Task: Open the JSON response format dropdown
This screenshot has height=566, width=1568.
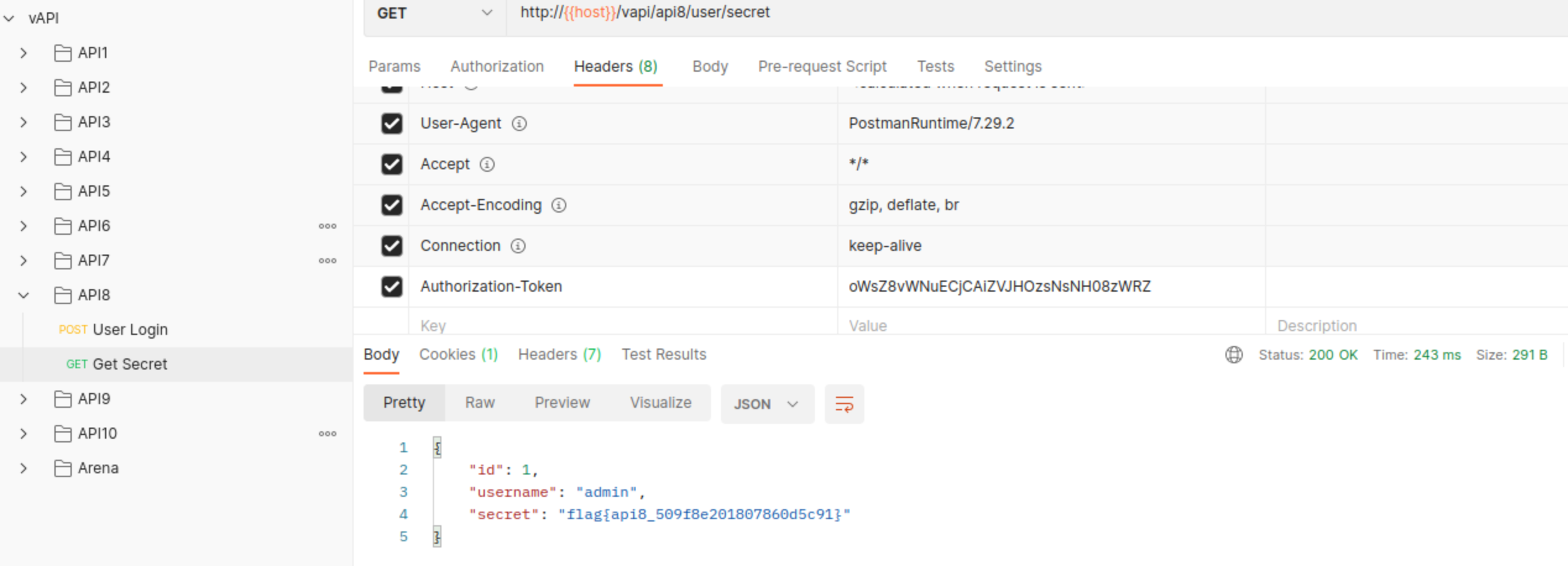Action: click(767, 404)
